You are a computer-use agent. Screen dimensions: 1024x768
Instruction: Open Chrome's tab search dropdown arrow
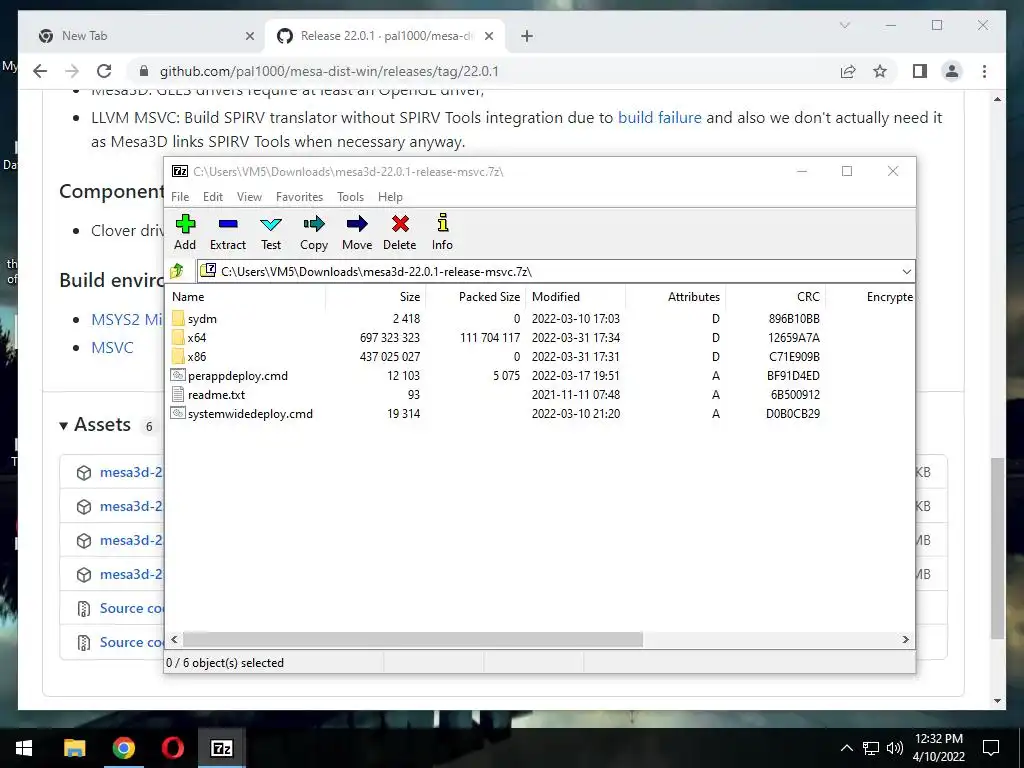tap(844, 25)
